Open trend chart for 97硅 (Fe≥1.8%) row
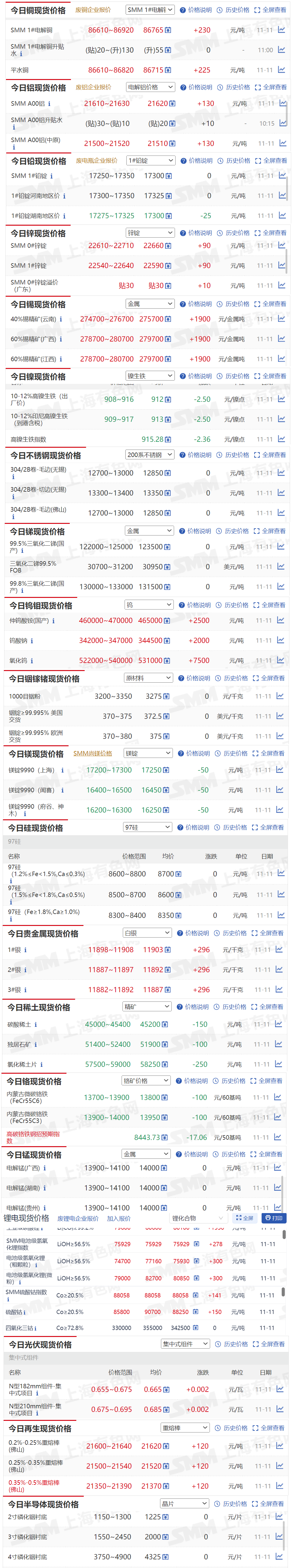This screenshot has height=1568, width=293. click(281, 915)
